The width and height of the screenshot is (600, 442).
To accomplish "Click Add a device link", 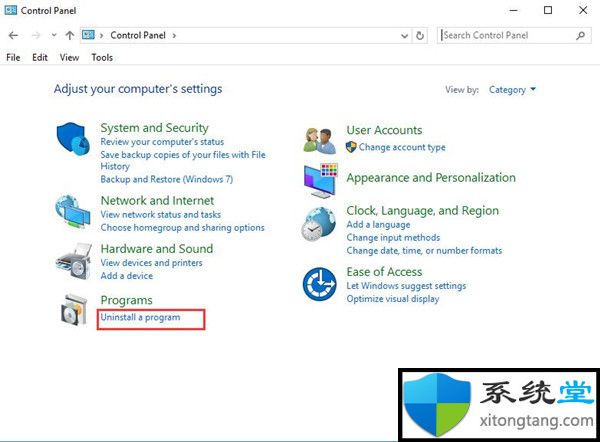I will [x=127, y=276].
